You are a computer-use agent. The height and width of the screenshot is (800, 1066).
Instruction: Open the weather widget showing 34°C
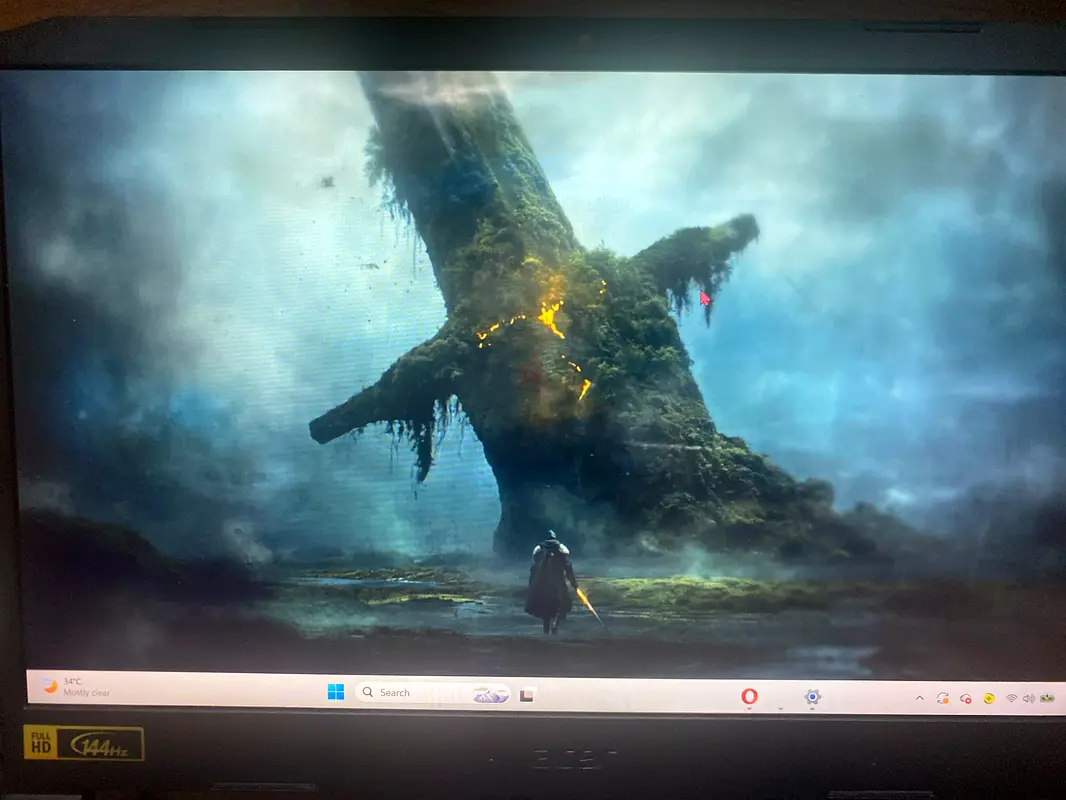[x=76, y=686]
